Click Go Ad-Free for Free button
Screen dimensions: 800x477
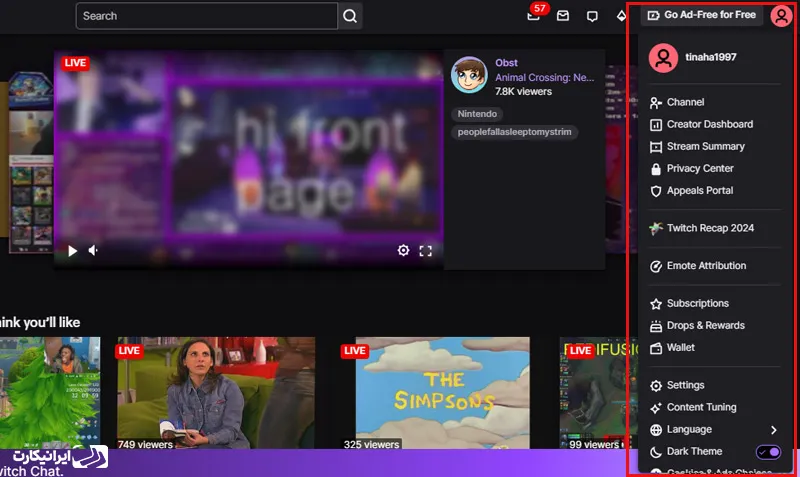click(x=702, y=15)
